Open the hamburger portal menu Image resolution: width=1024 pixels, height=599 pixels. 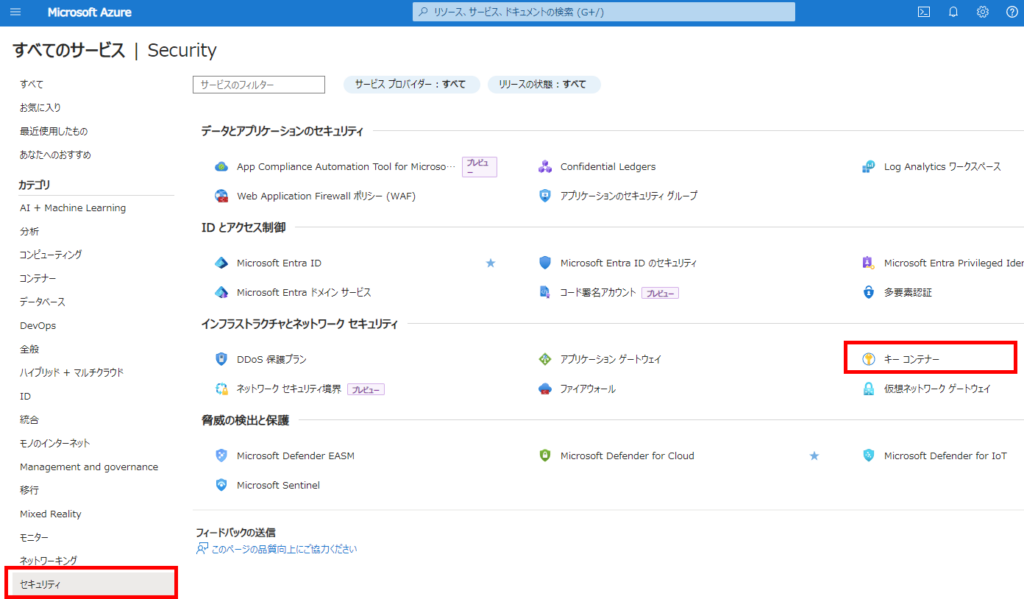(16, 12)
